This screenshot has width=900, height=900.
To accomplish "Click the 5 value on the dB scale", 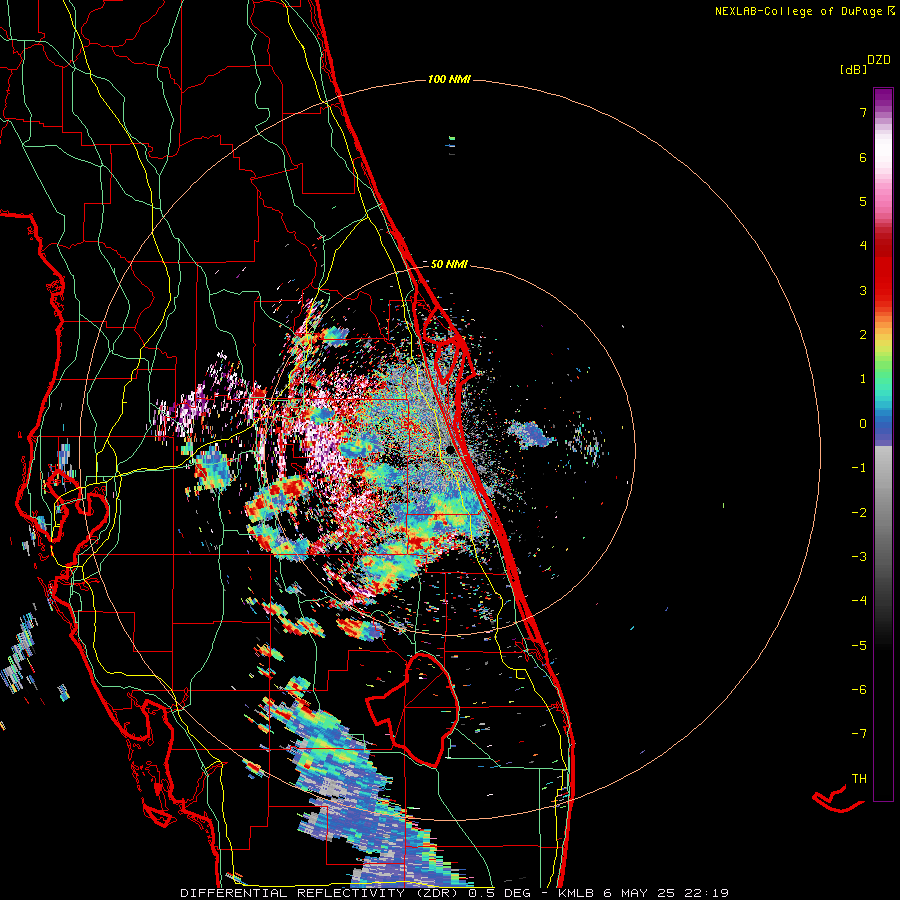I will [x=863, y=201].
